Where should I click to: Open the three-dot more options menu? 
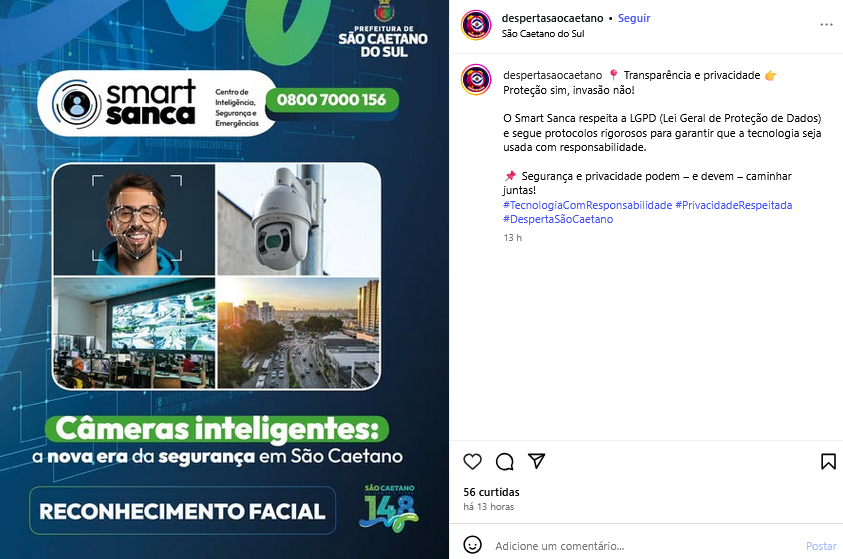tap(826, 25)
